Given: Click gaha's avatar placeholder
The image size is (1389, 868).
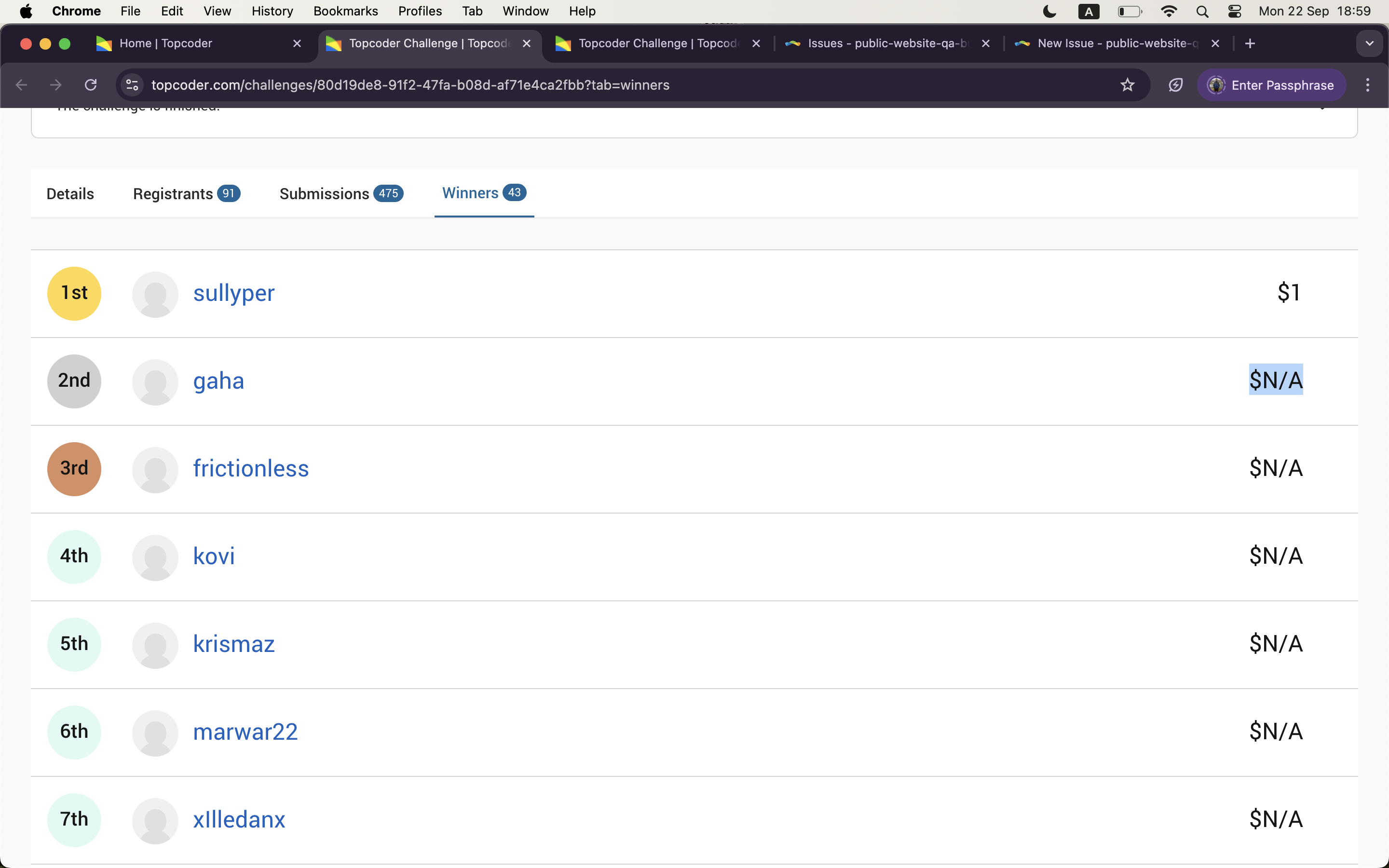Looking at the screenshot, I should coord(155,382).
